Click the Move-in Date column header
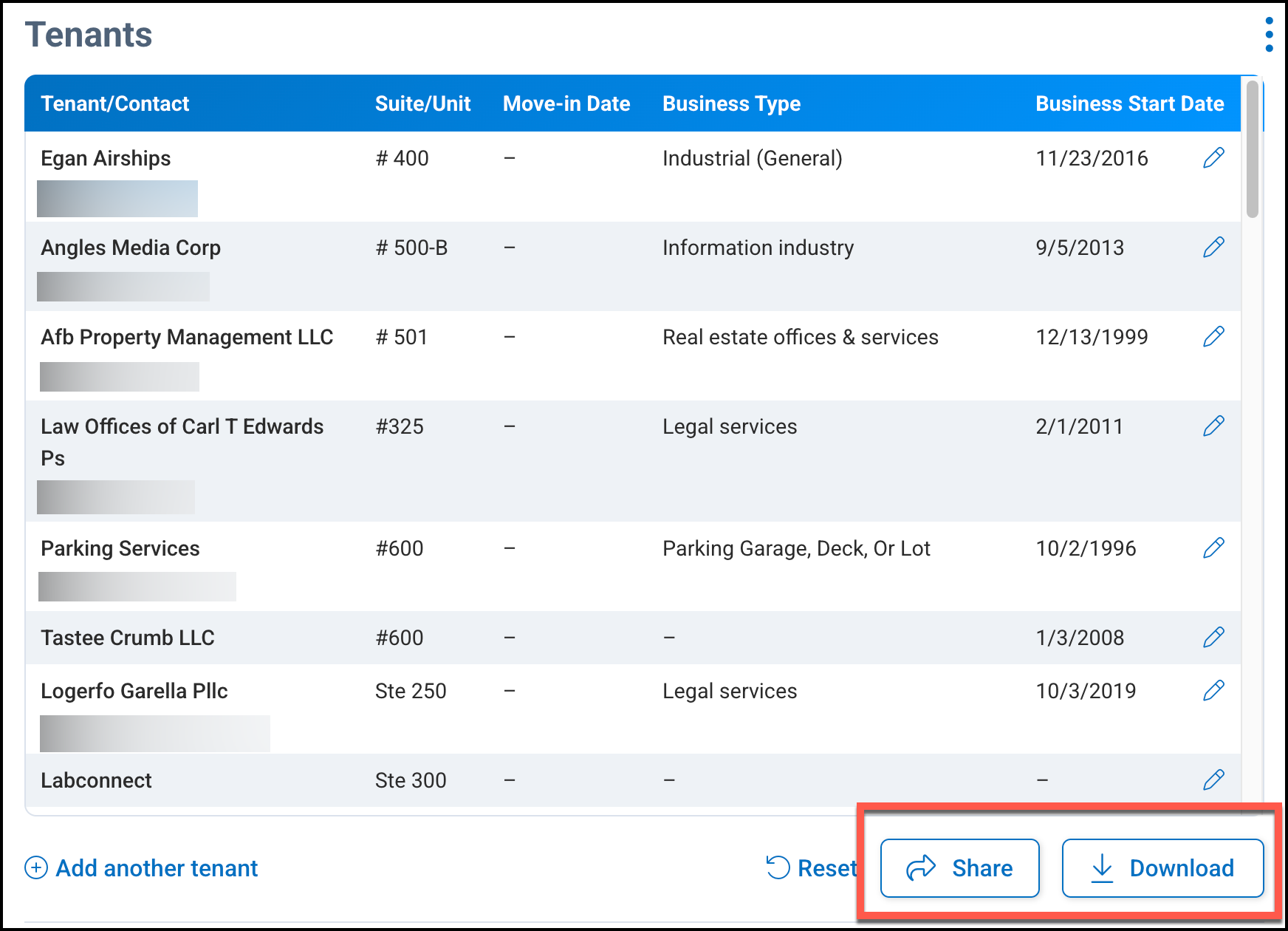1288x931 pixels. [x=566, y=103]
